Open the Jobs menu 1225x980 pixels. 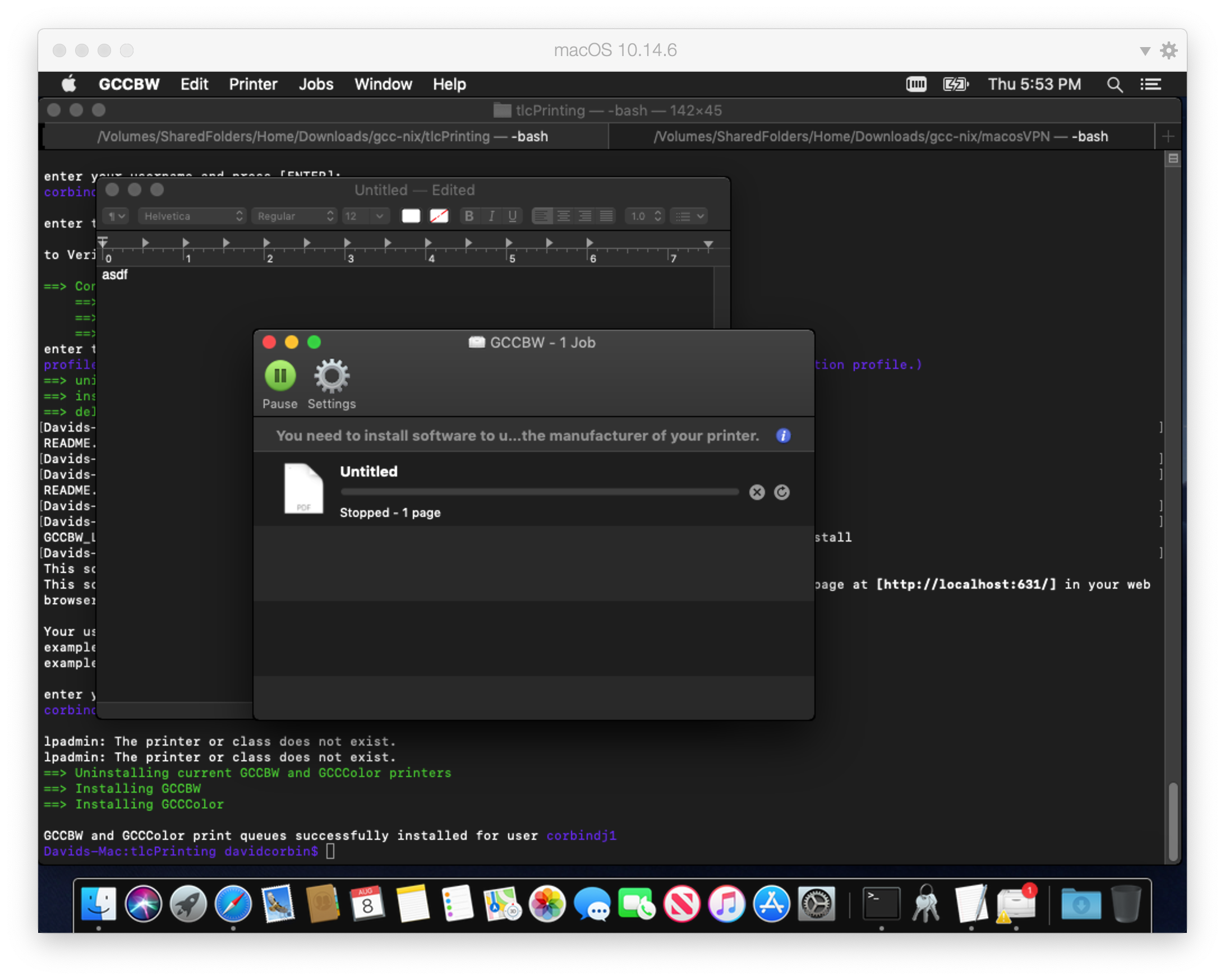click(316, 85)
